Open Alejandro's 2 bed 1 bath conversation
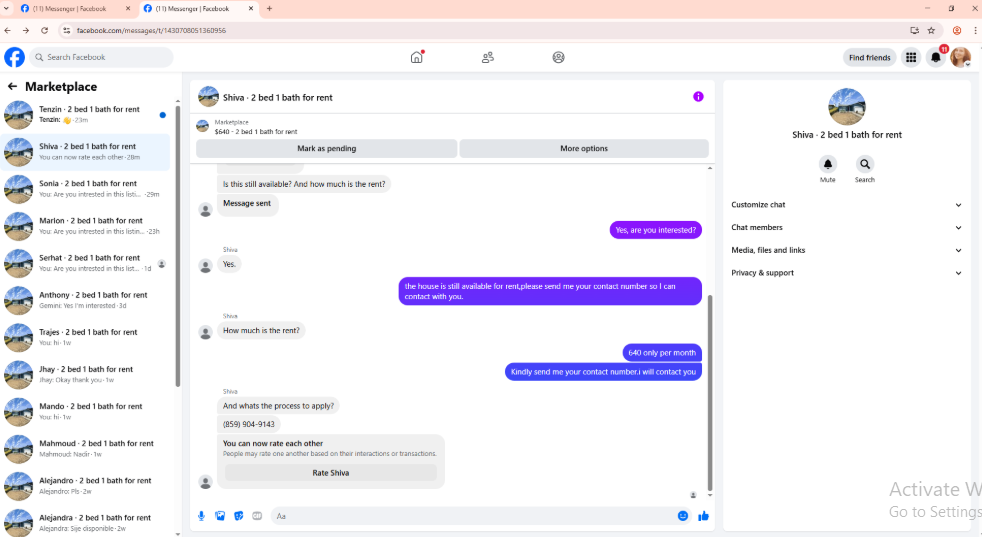The image size is (982, 537). pos(86,486)
